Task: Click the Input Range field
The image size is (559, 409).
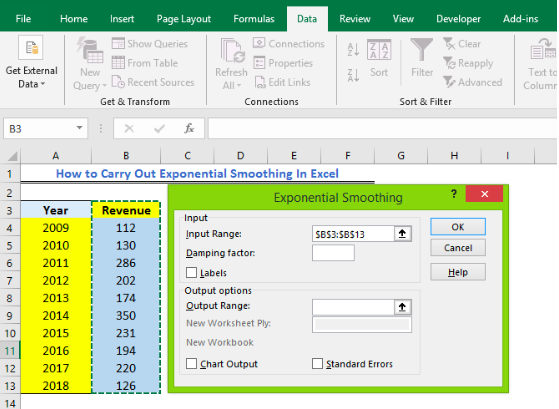Action: click(x=353, y=234)
